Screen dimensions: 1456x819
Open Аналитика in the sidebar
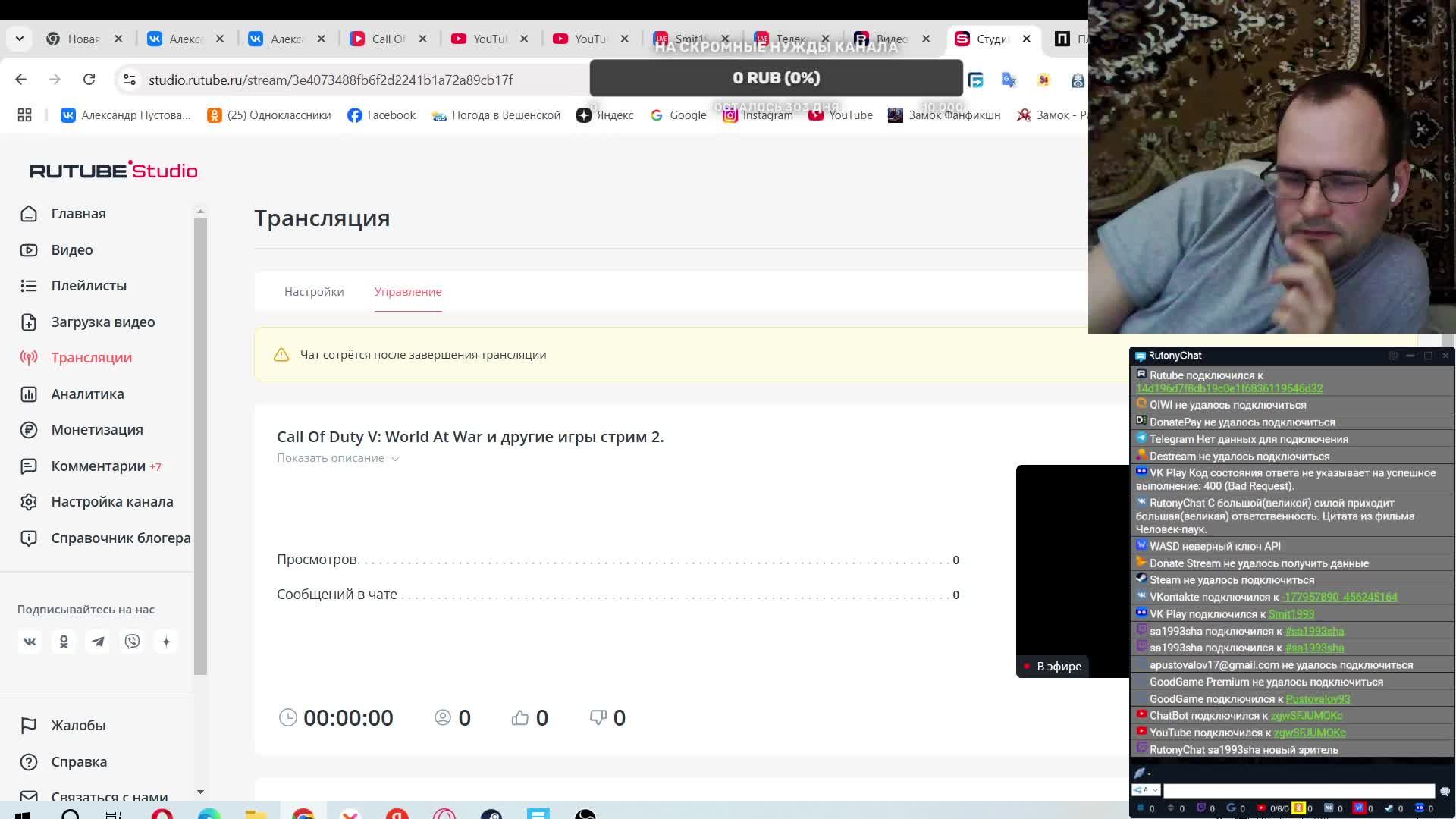[x=87, y=394]
